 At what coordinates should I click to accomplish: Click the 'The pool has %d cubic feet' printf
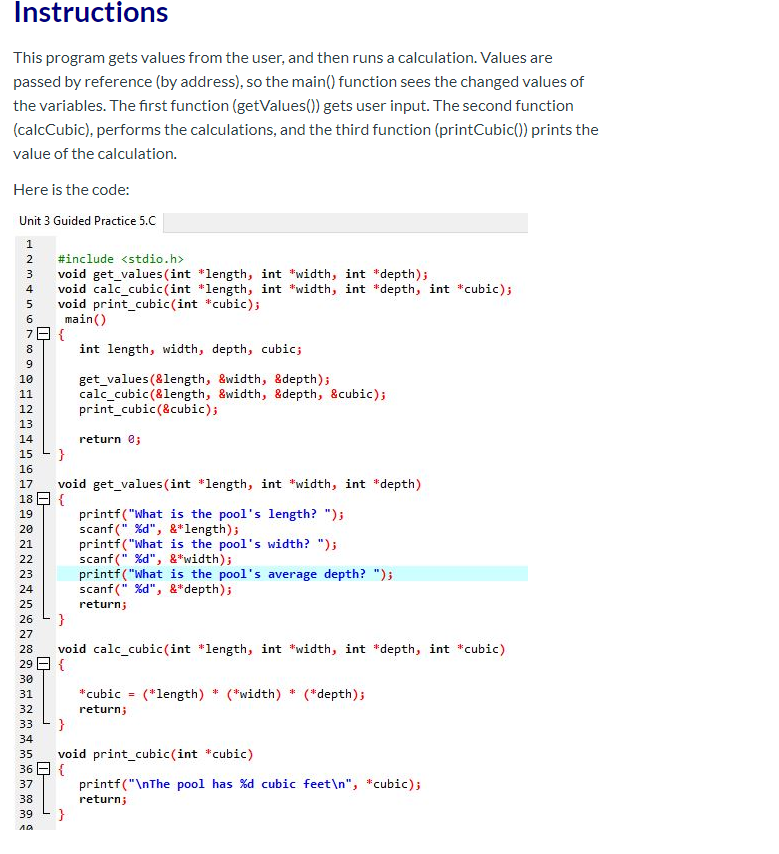click(250, 784)
